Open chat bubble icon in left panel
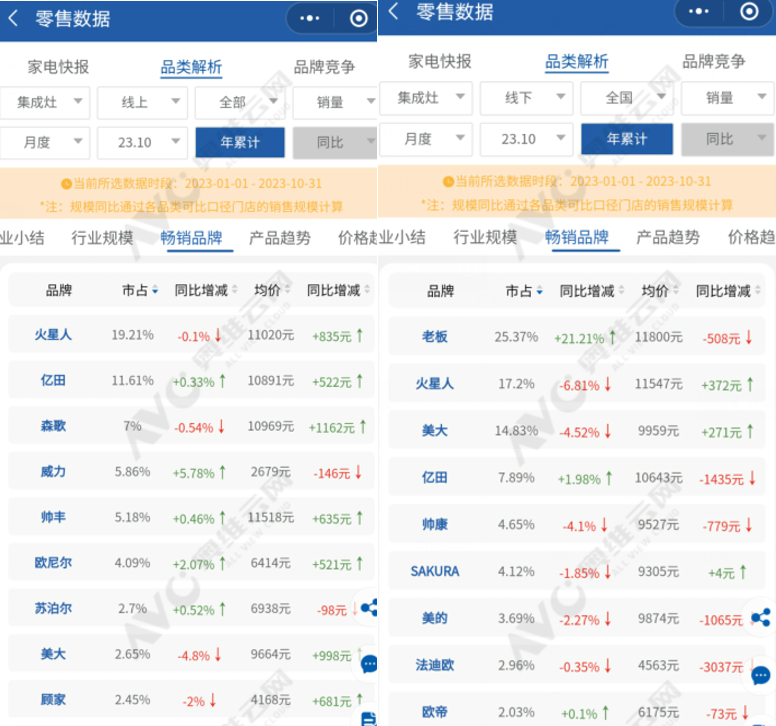This screenshot has width=776, height=726. [370, 664]
